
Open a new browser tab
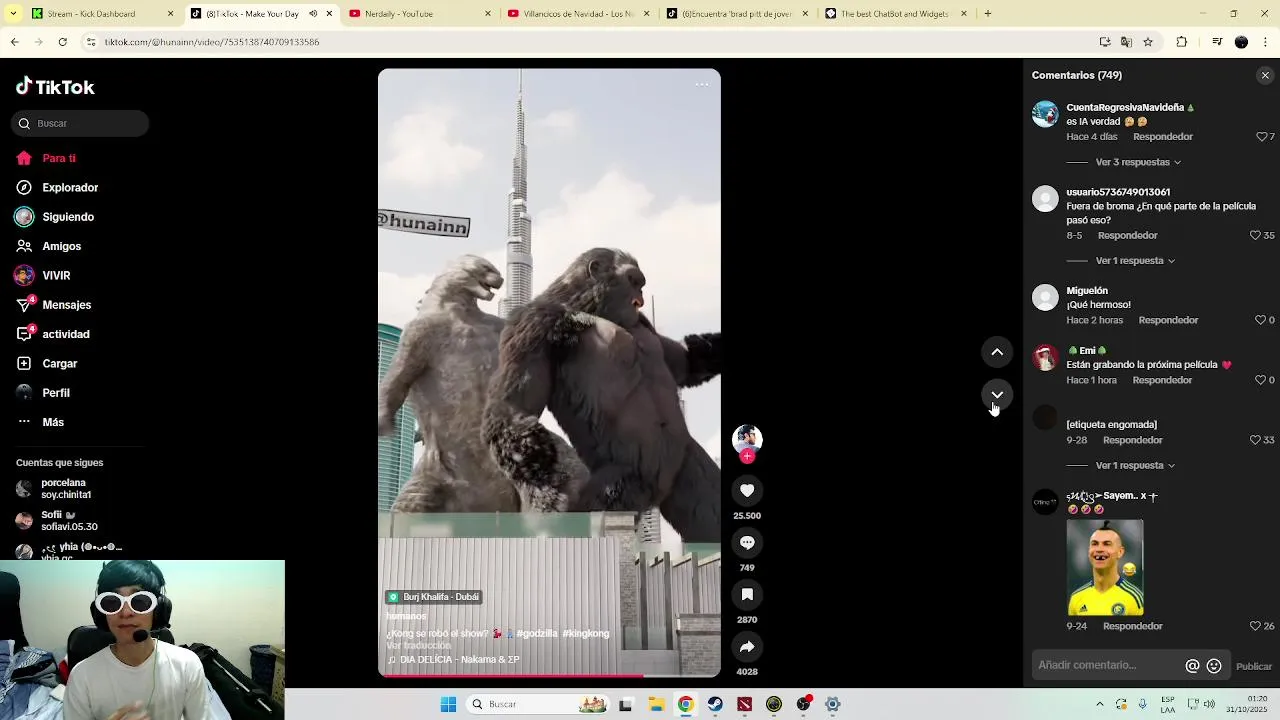click(x=988, y=14)
